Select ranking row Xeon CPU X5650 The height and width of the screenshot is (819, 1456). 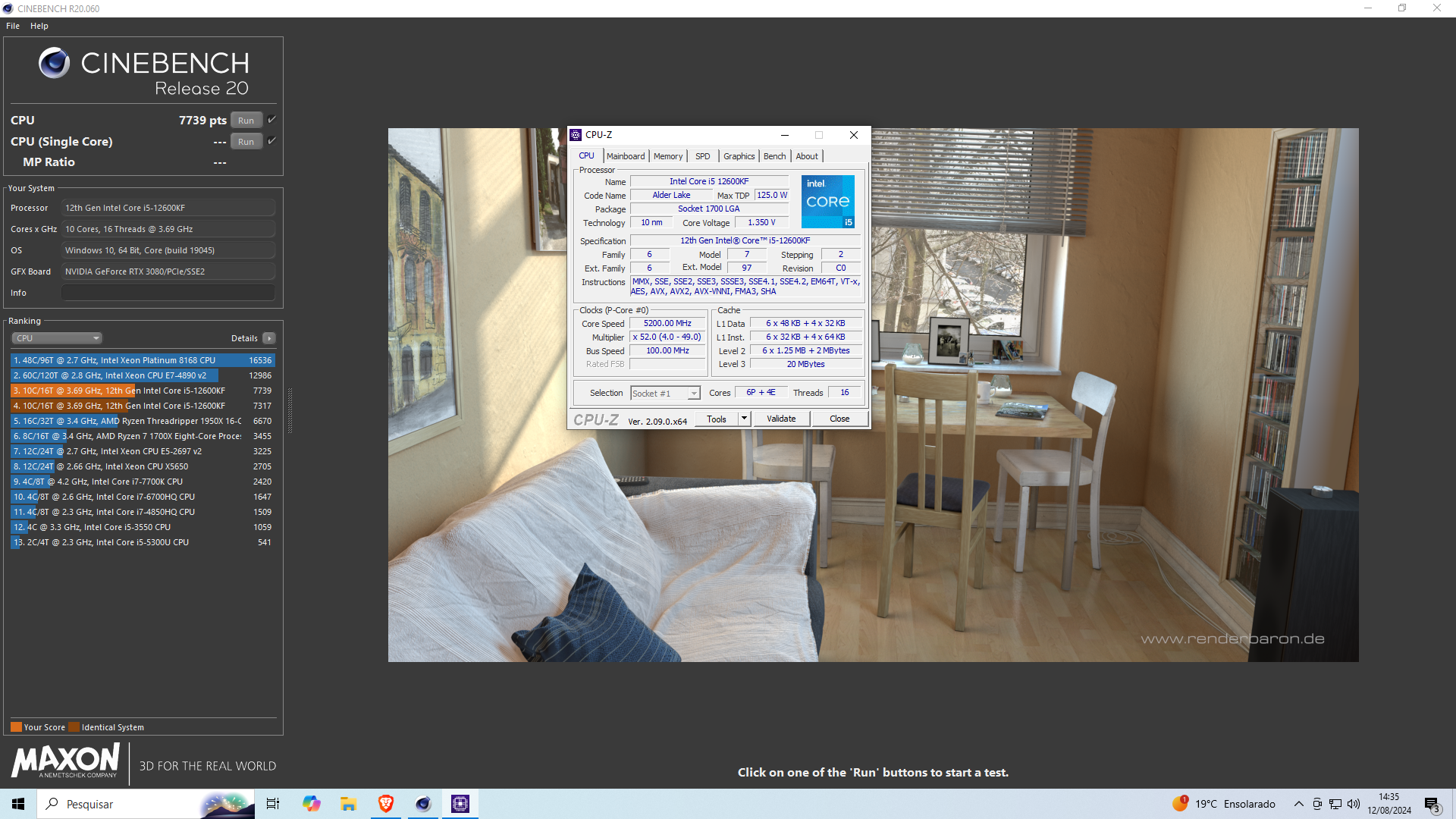coord(143,466)
